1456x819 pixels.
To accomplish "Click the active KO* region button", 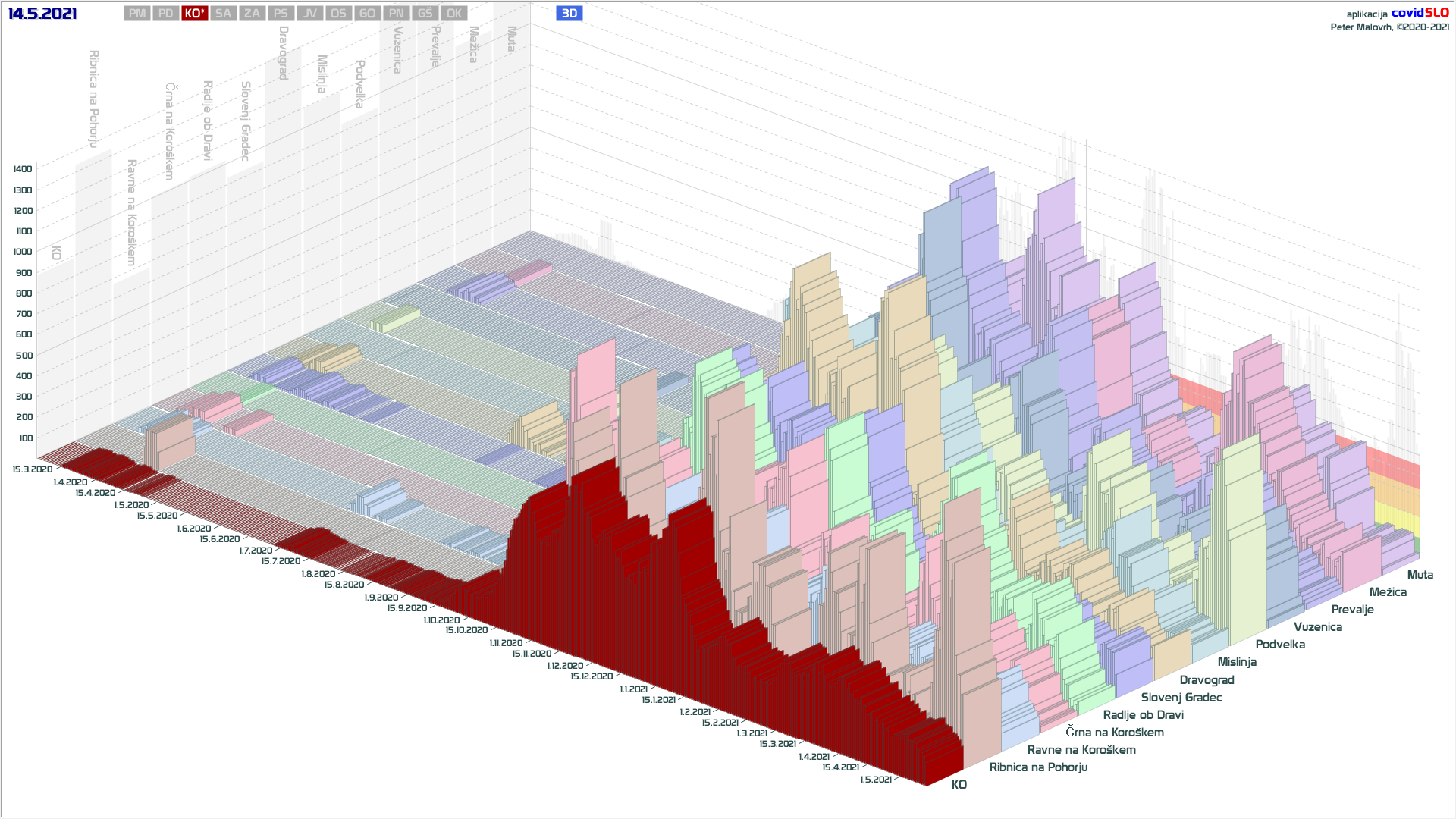I will pyautogui.click(x=195, y=14).
